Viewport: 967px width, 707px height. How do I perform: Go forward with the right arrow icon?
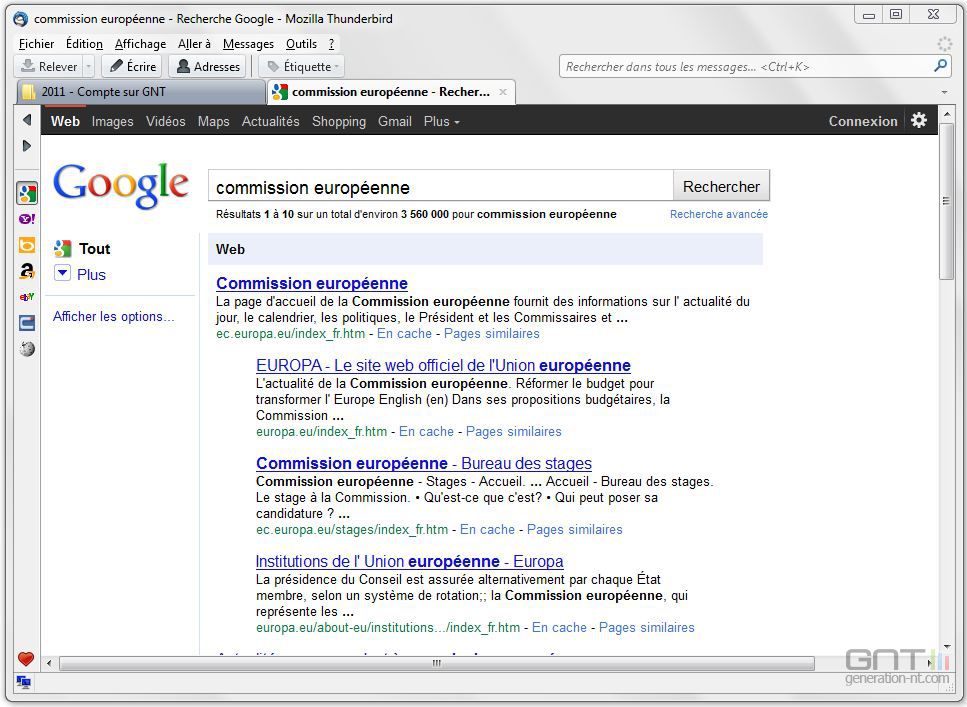point(27,146)
